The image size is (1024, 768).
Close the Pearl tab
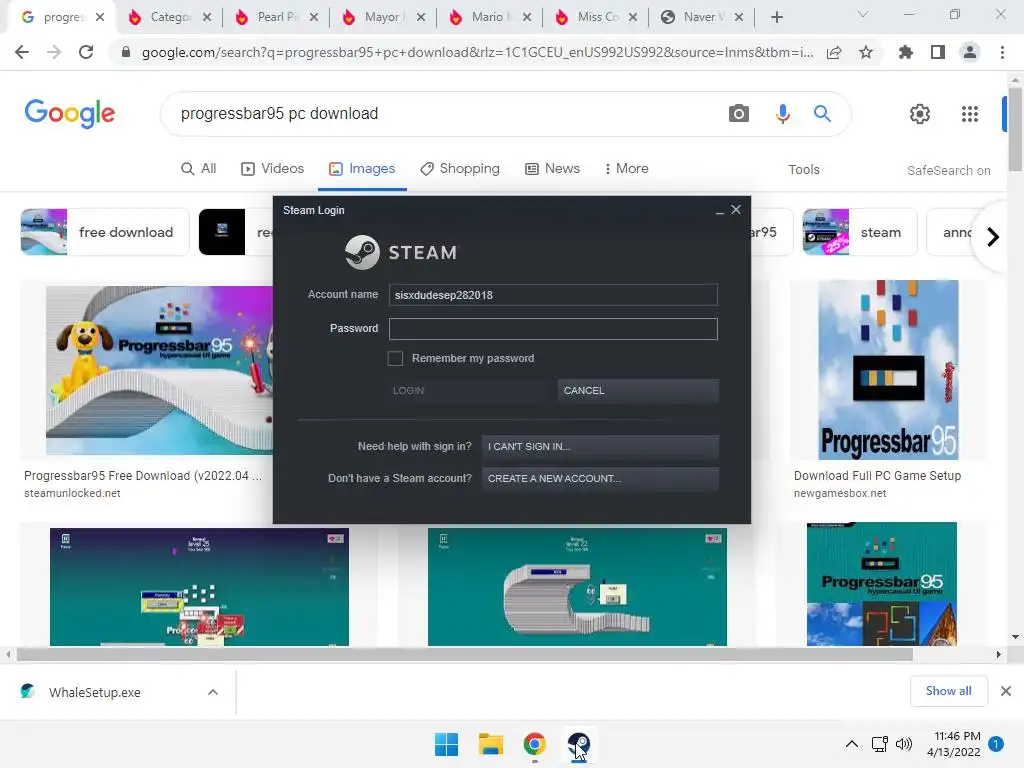(x=314, y=18)
